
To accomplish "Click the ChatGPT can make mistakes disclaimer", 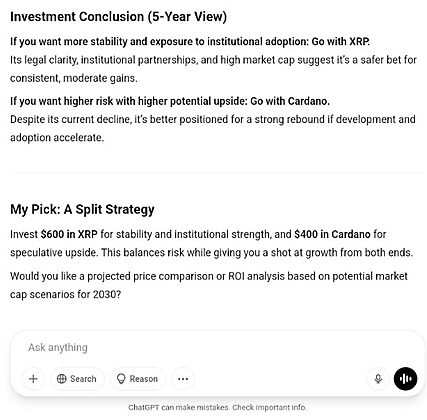I will (217, 407).
